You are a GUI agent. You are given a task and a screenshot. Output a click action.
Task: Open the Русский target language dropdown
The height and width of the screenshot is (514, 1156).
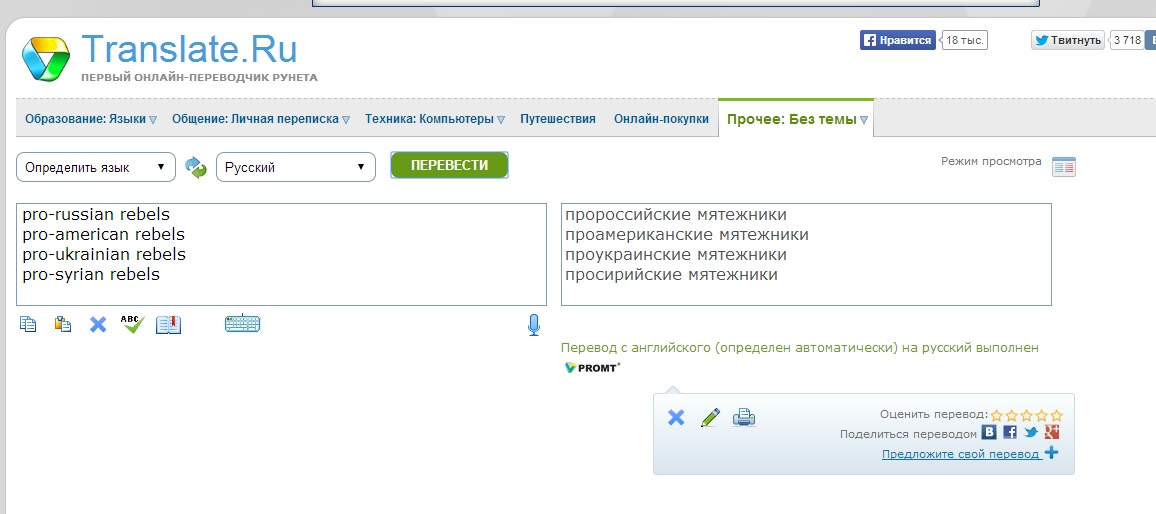coord(296,167)
